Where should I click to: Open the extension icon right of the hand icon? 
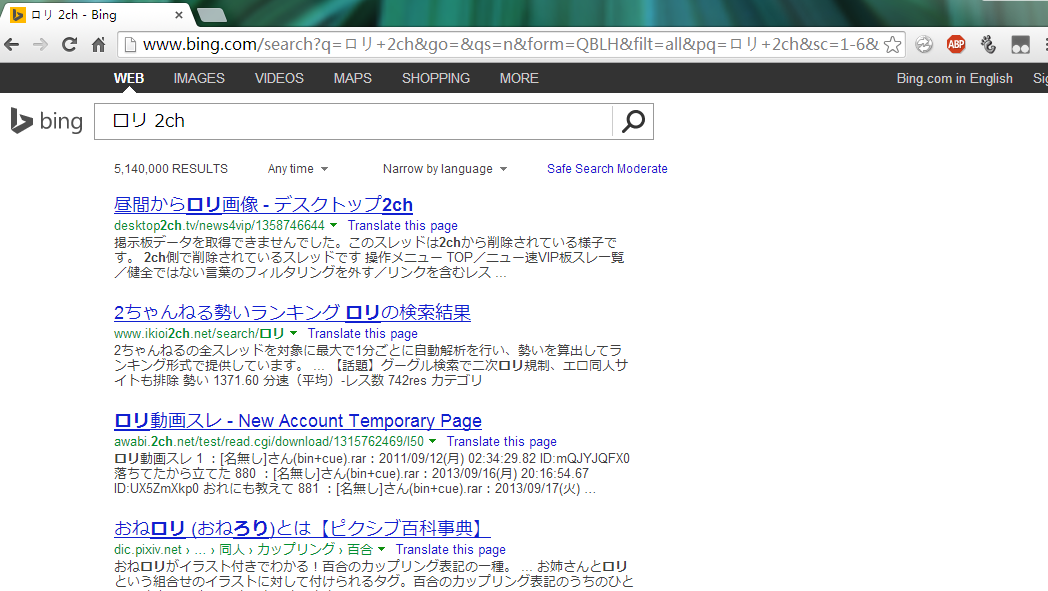click(x=1020, y=45)
